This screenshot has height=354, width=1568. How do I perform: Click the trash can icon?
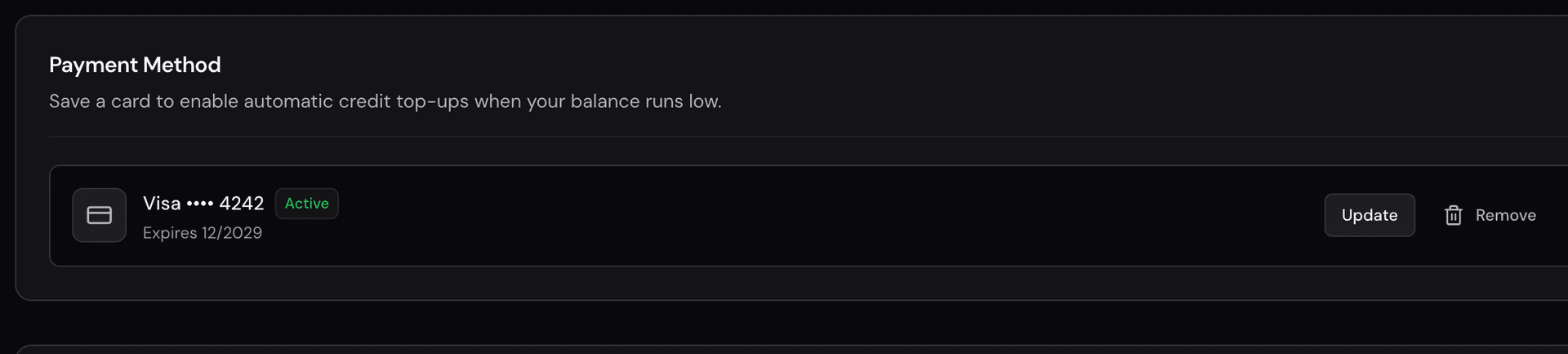1453,215
